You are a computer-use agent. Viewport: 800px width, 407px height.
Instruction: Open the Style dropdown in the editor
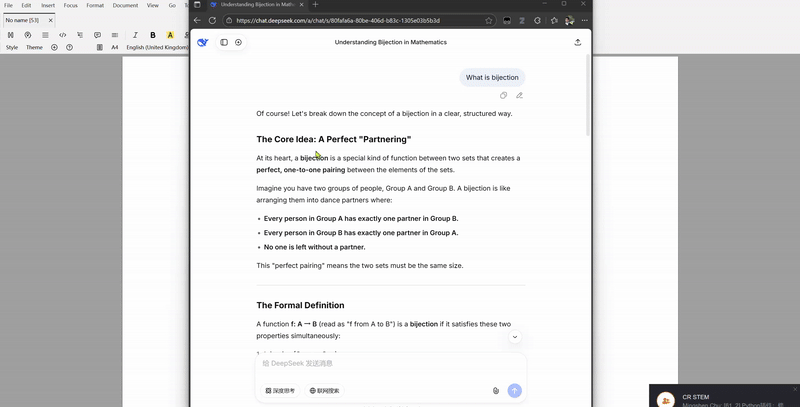point(12,47)
